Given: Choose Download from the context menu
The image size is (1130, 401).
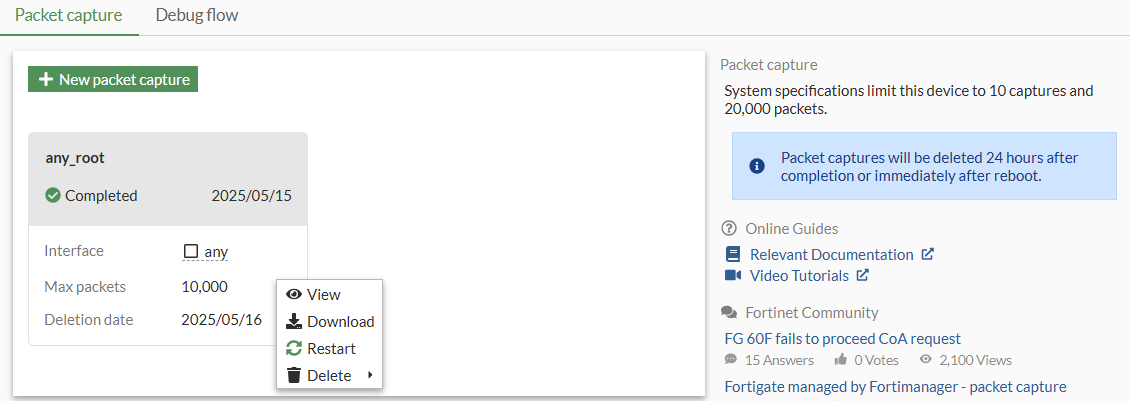Looking at the screenshot, I should pyautogui.click(x=340, y=321).
